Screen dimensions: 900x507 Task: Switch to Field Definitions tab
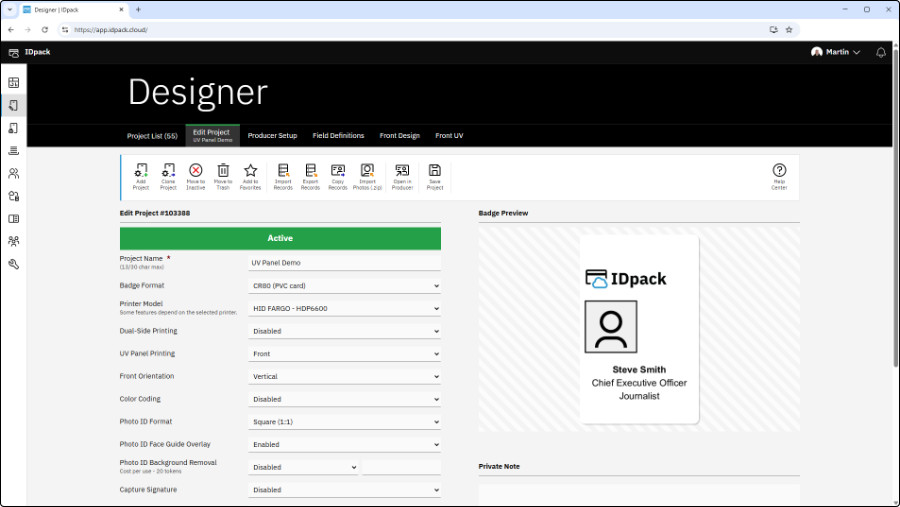click(x=338, y=136)
